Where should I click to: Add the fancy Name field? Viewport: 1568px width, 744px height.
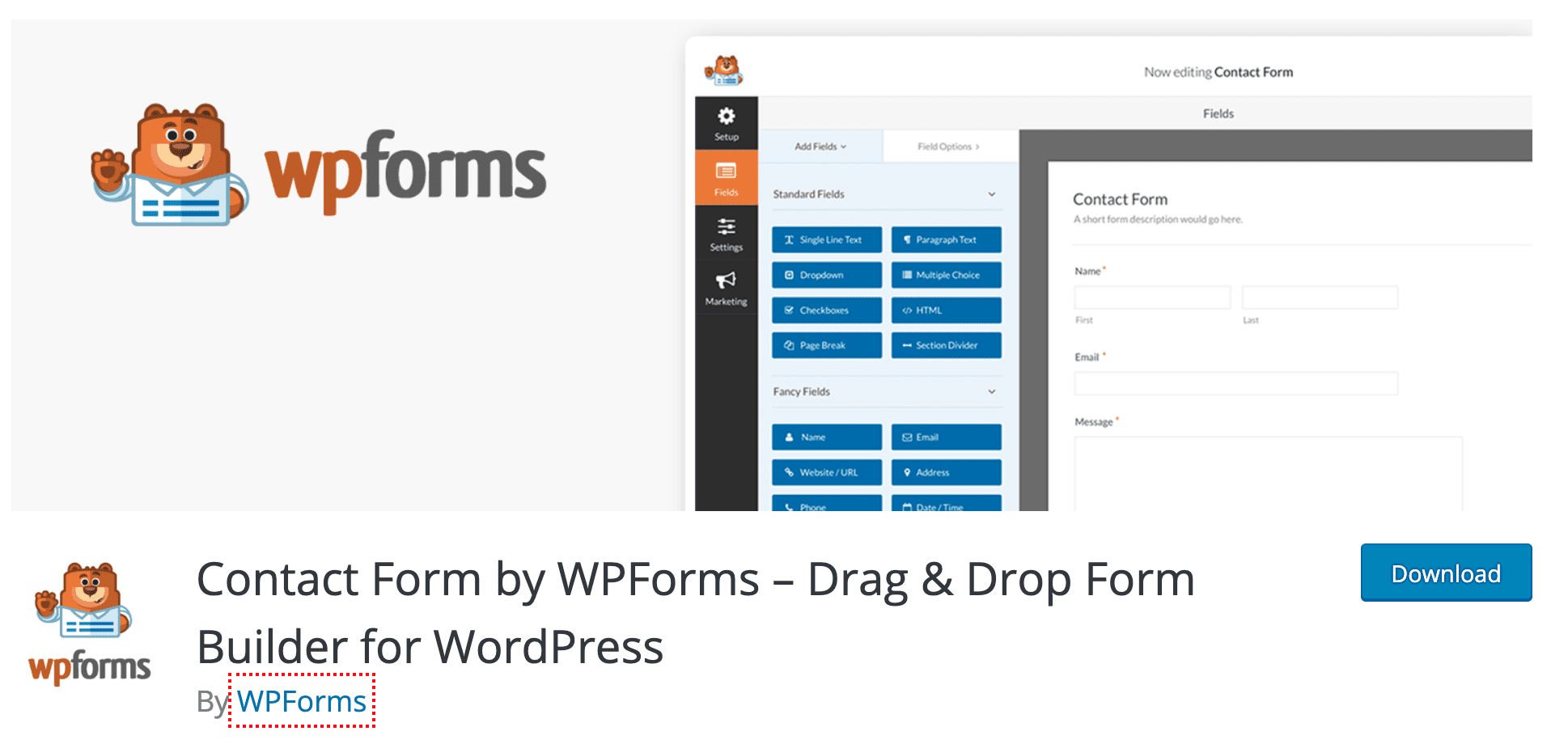[827, 438]
